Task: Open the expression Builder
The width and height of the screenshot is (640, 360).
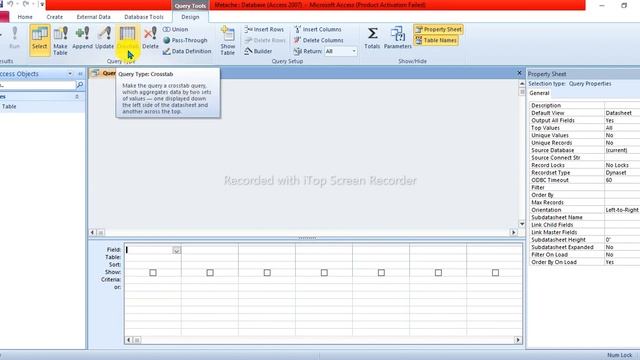Action: 258,51
